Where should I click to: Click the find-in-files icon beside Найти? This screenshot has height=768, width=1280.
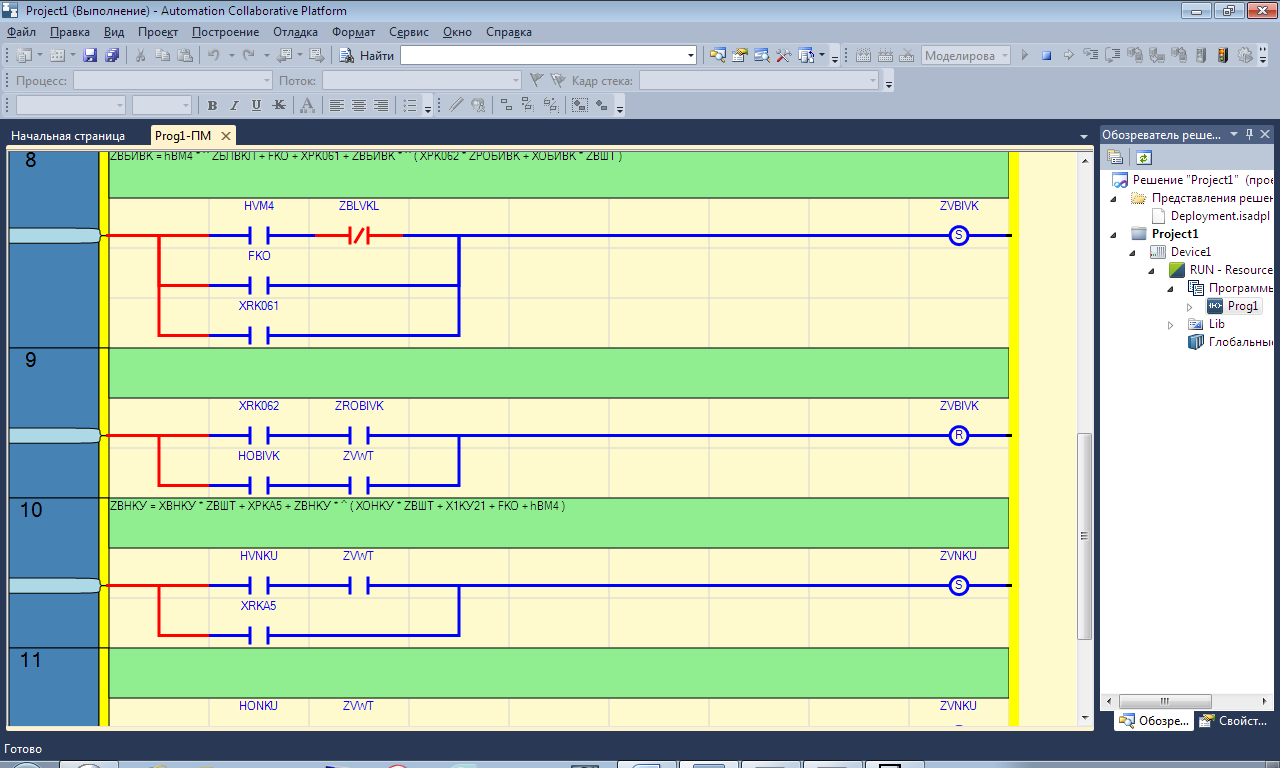(x=347, y=56)
